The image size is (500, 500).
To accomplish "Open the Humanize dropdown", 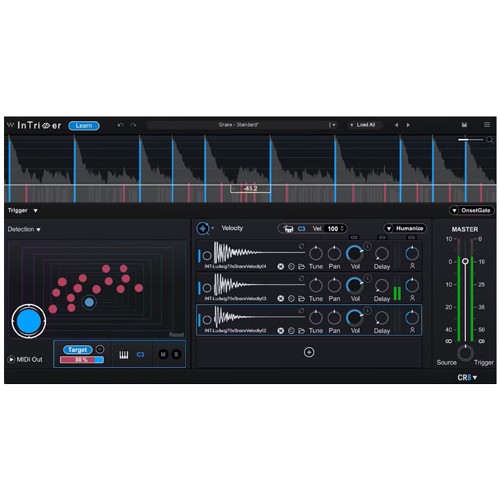I will coord(405,228).
